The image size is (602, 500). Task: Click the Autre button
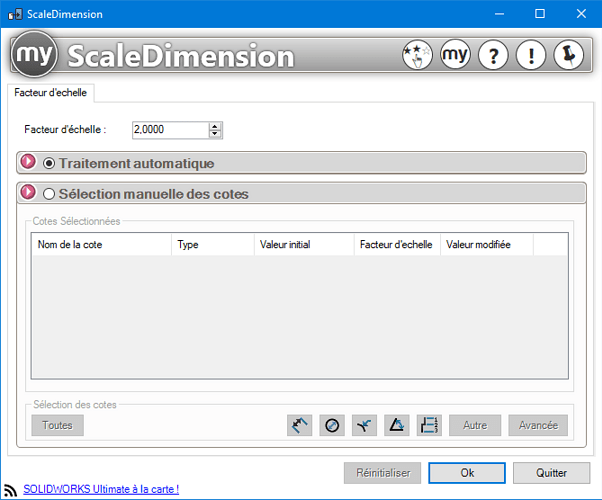click(x=475, y=425)
